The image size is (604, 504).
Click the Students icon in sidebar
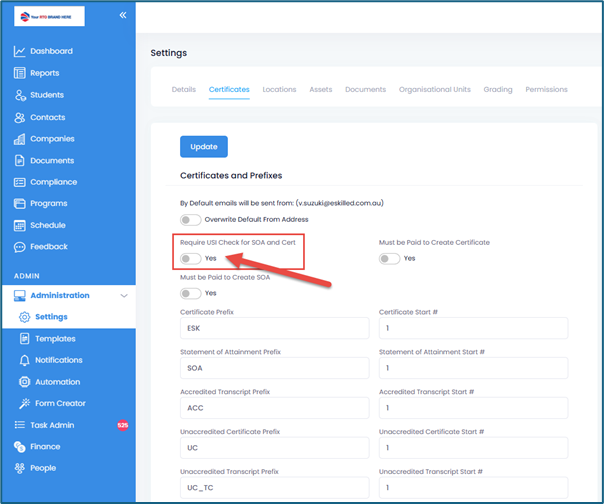(19, 95)
